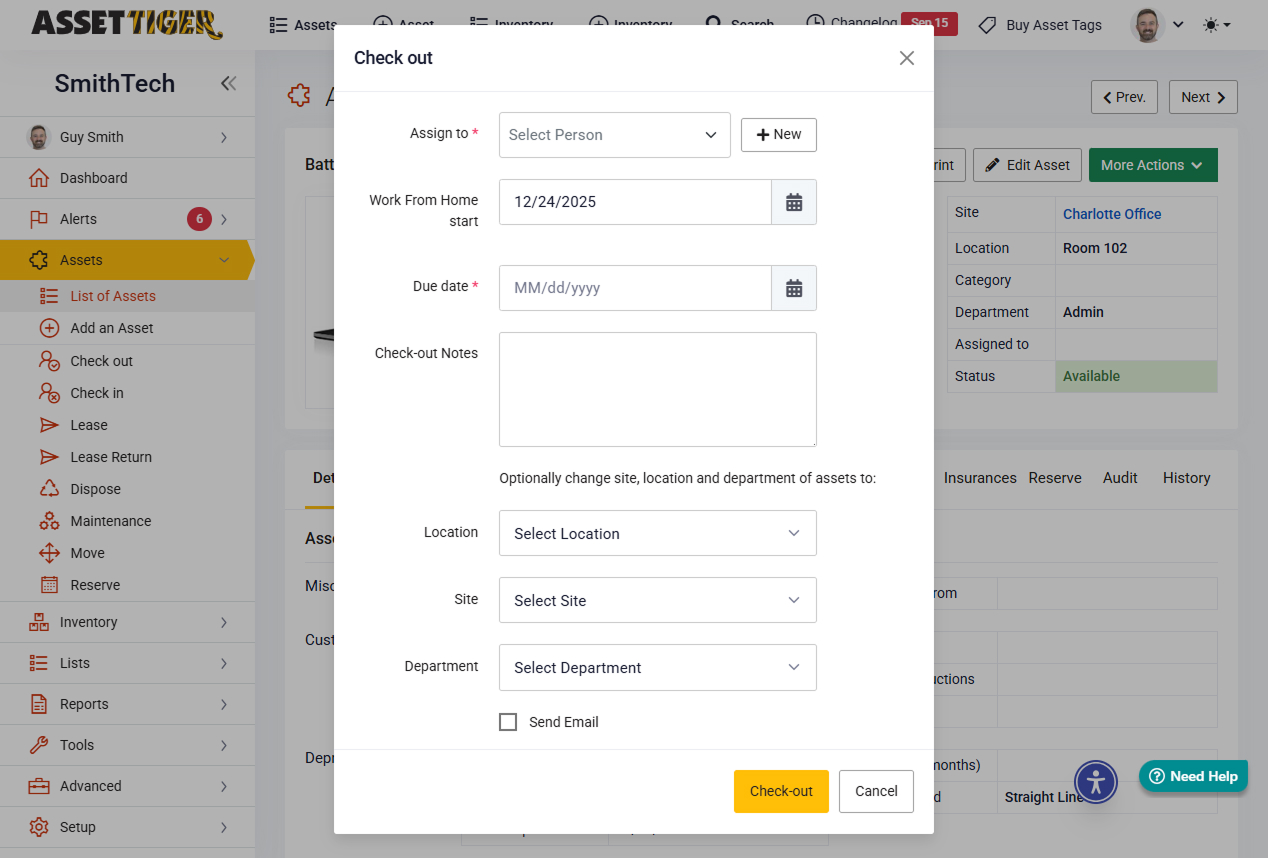
Task: Open calendar picker for Work From Home start
Action: coord(794,202)
